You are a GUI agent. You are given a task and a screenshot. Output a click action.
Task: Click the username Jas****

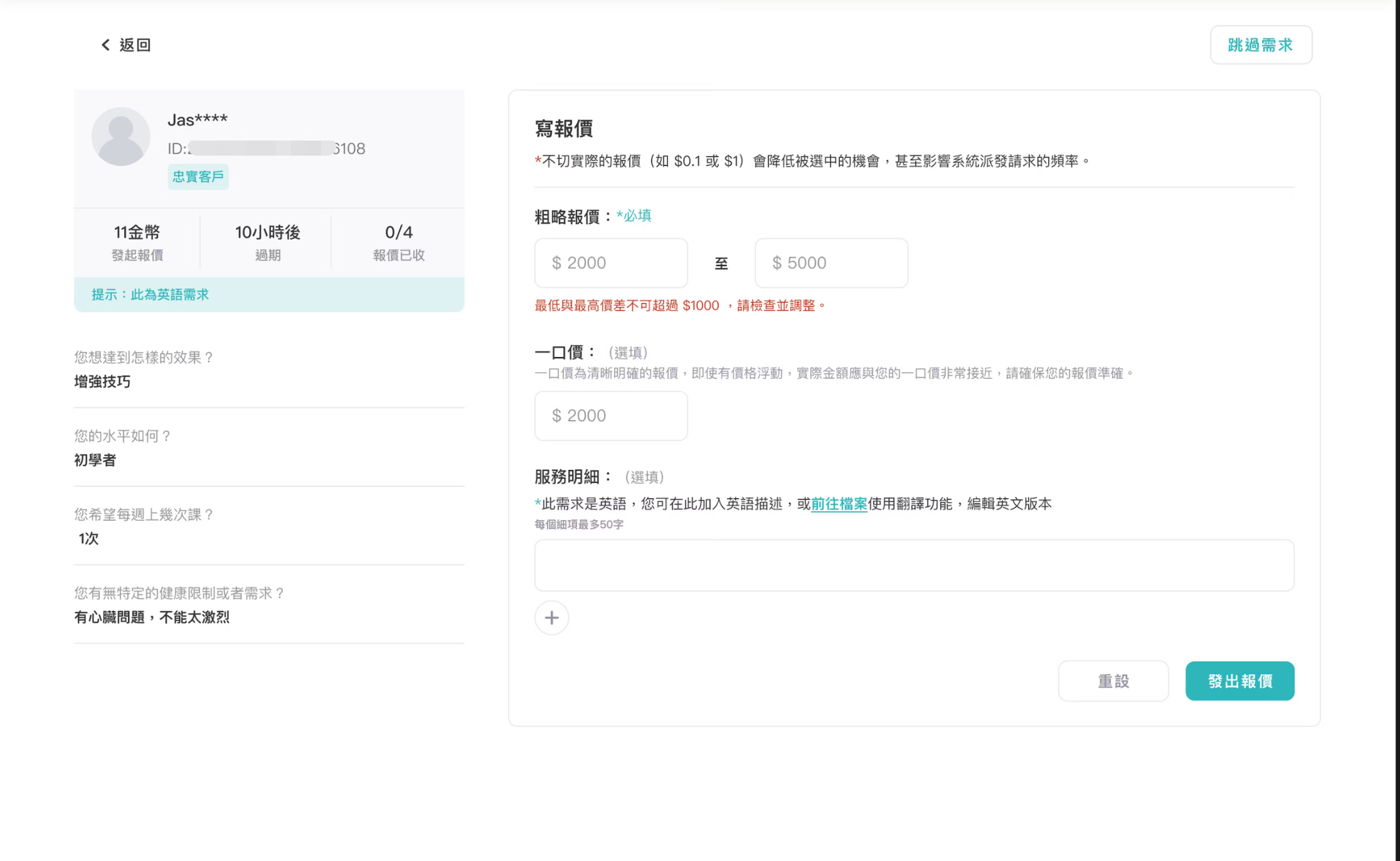(x=198, y=119)
